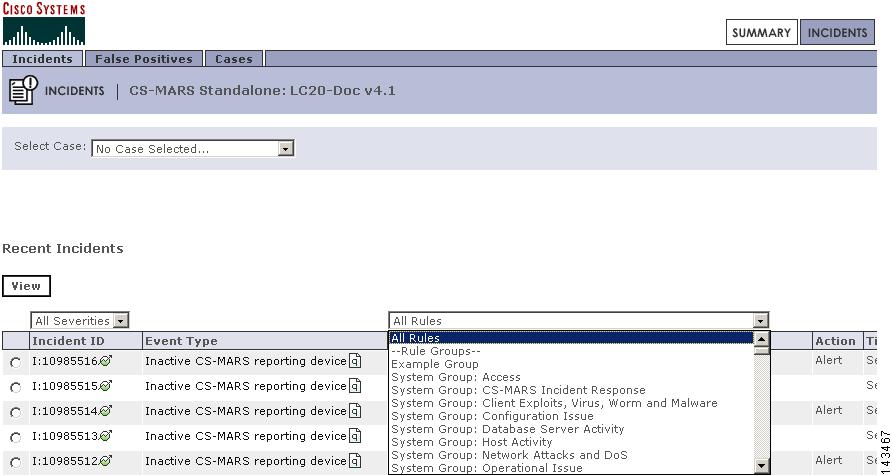892x476 pixels.
Task: Open incident link I:10985514
Action: (x=65, y=411)
